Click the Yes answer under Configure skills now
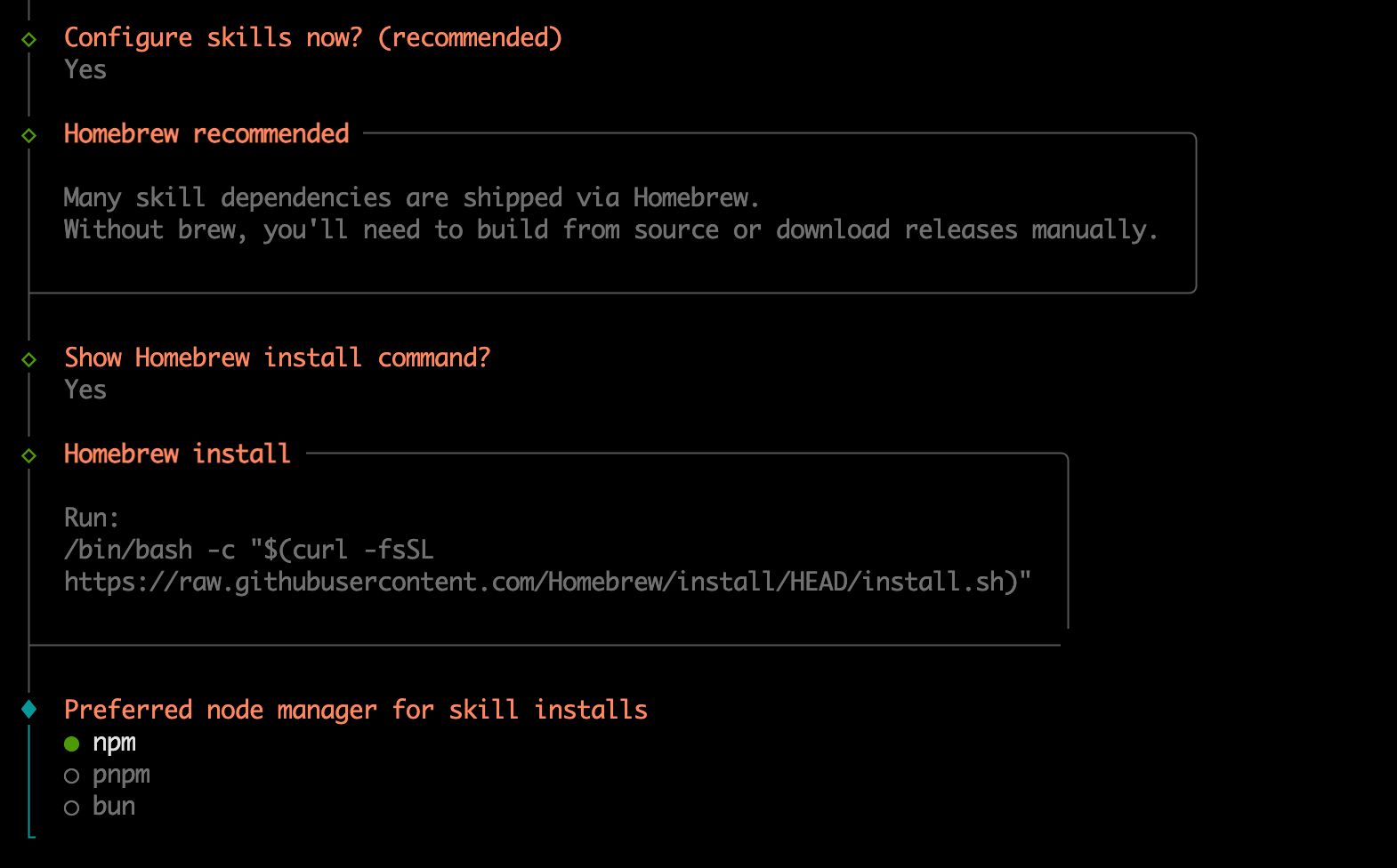Screen dimensions: 1397x868 [x=85, y=70]
